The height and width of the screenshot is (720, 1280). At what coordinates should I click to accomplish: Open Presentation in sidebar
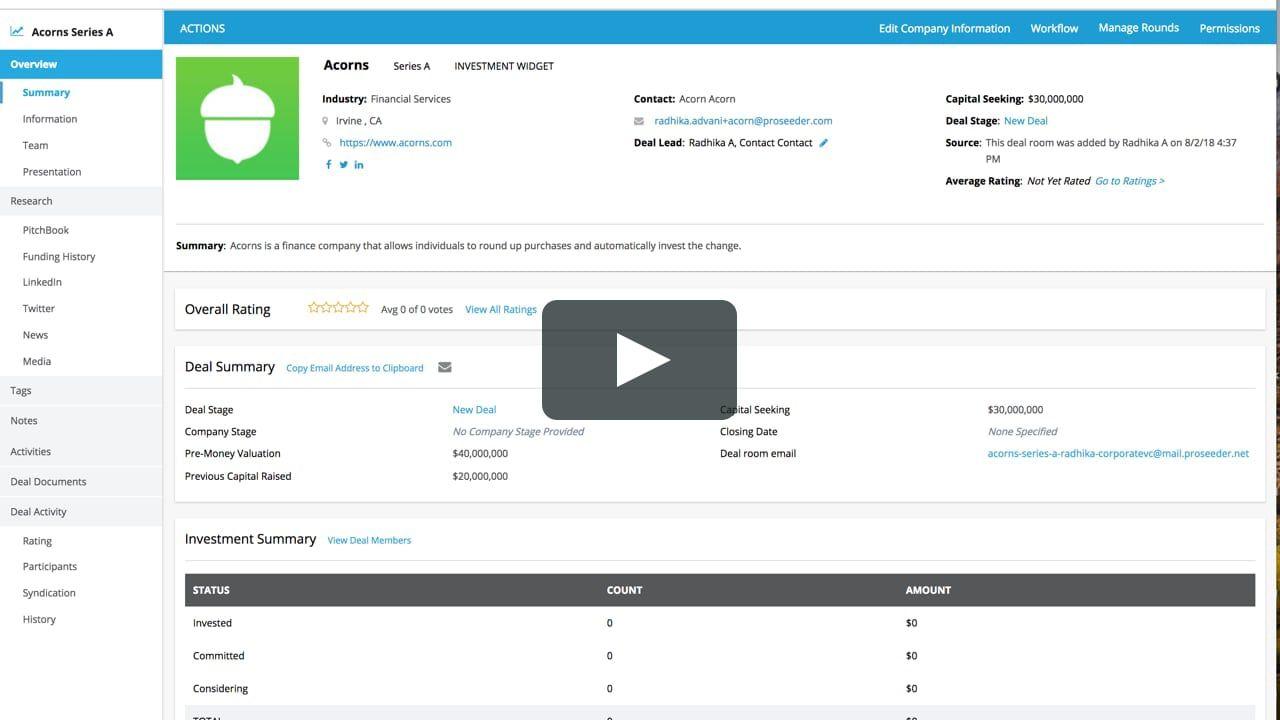click(x=52, y=172)
